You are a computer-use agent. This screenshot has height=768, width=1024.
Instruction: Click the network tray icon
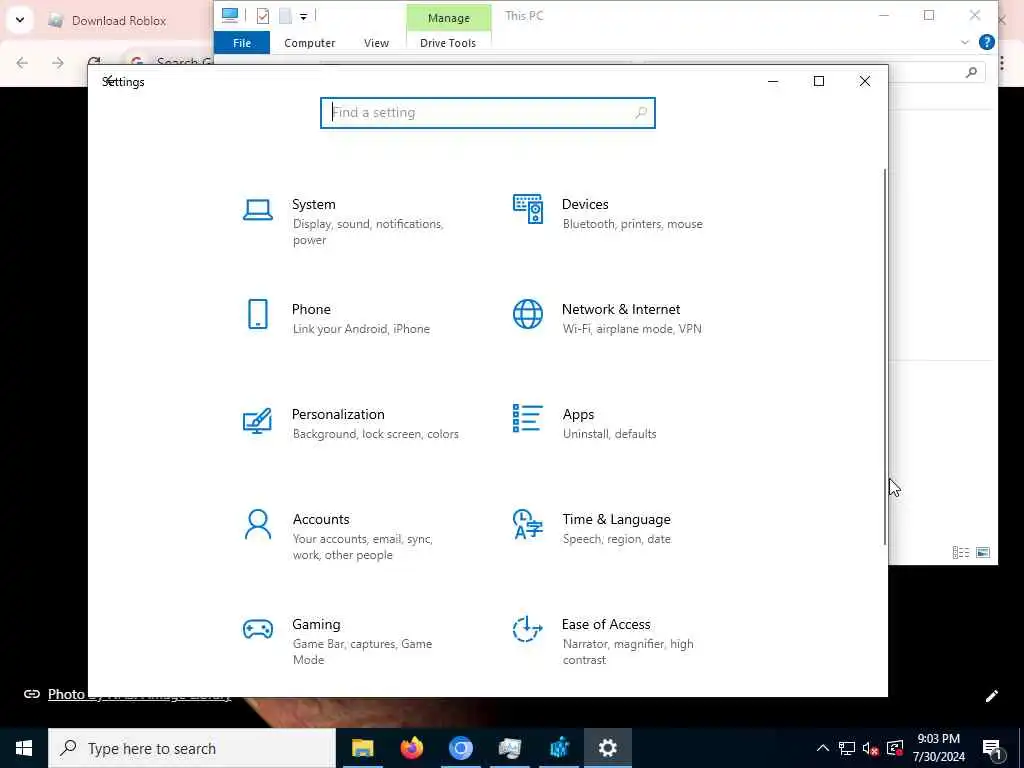(847, 748)
